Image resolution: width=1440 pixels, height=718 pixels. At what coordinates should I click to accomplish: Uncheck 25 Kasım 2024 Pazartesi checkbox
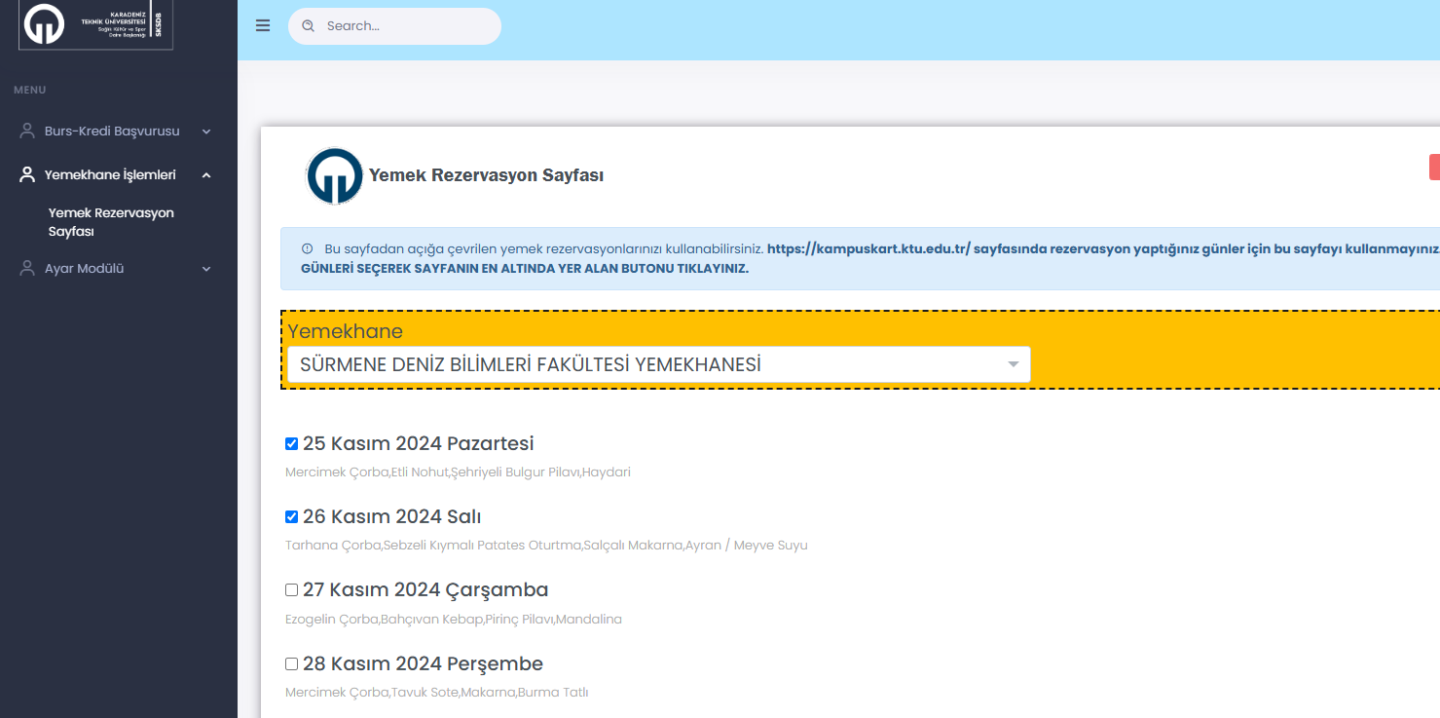[x=292, y=444]
